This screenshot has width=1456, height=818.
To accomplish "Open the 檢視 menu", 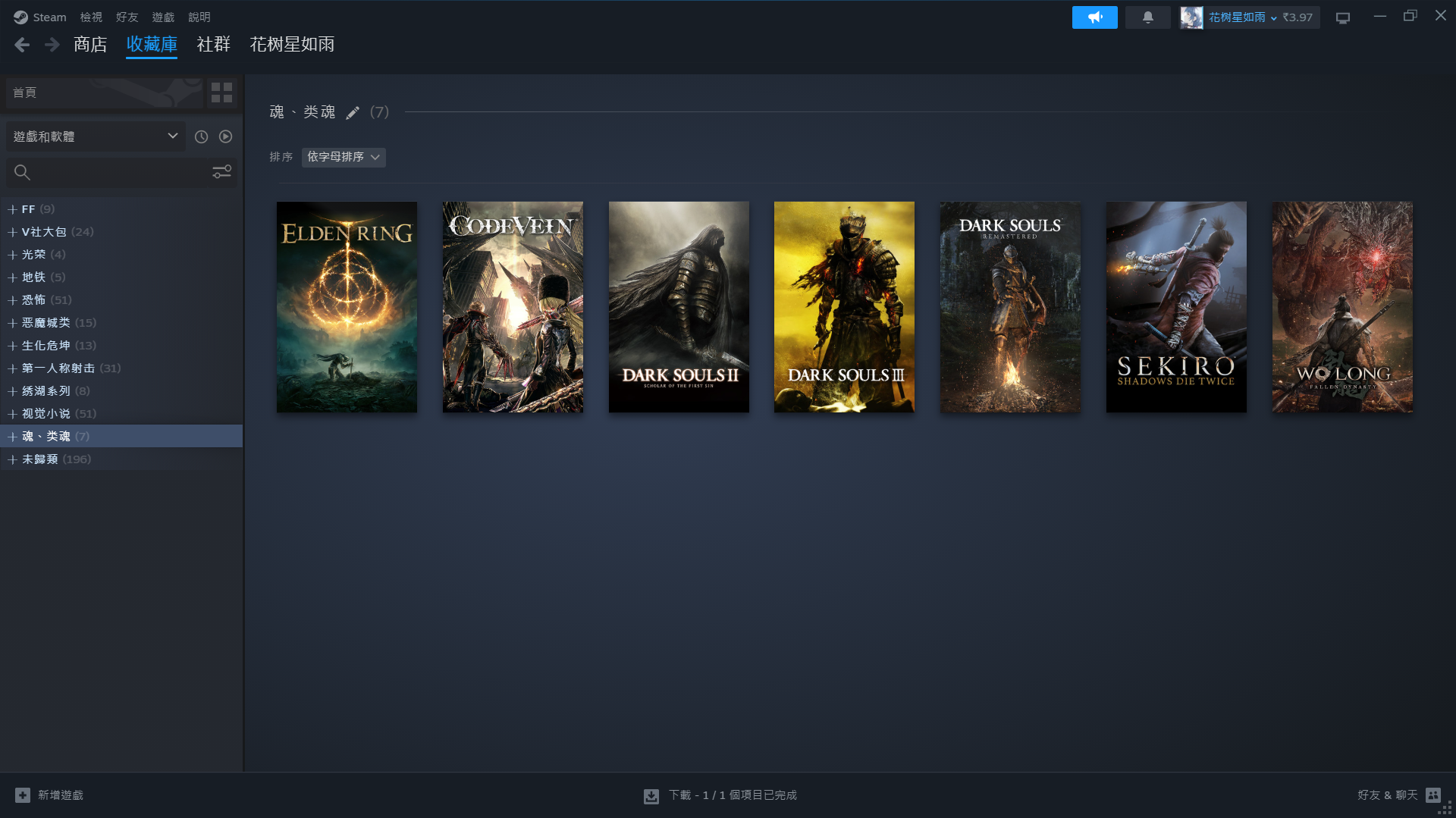I will click(x=91, y=17).
